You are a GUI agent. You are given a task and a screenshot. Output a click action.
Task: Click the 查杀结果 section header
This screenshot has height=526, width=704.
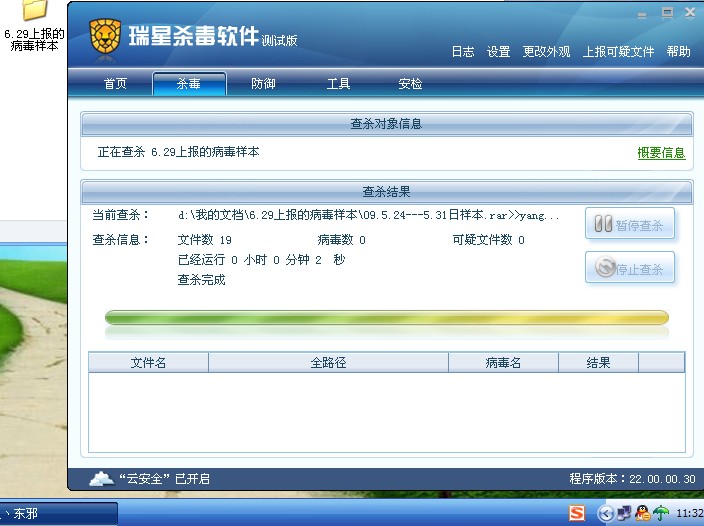point(387,192)
